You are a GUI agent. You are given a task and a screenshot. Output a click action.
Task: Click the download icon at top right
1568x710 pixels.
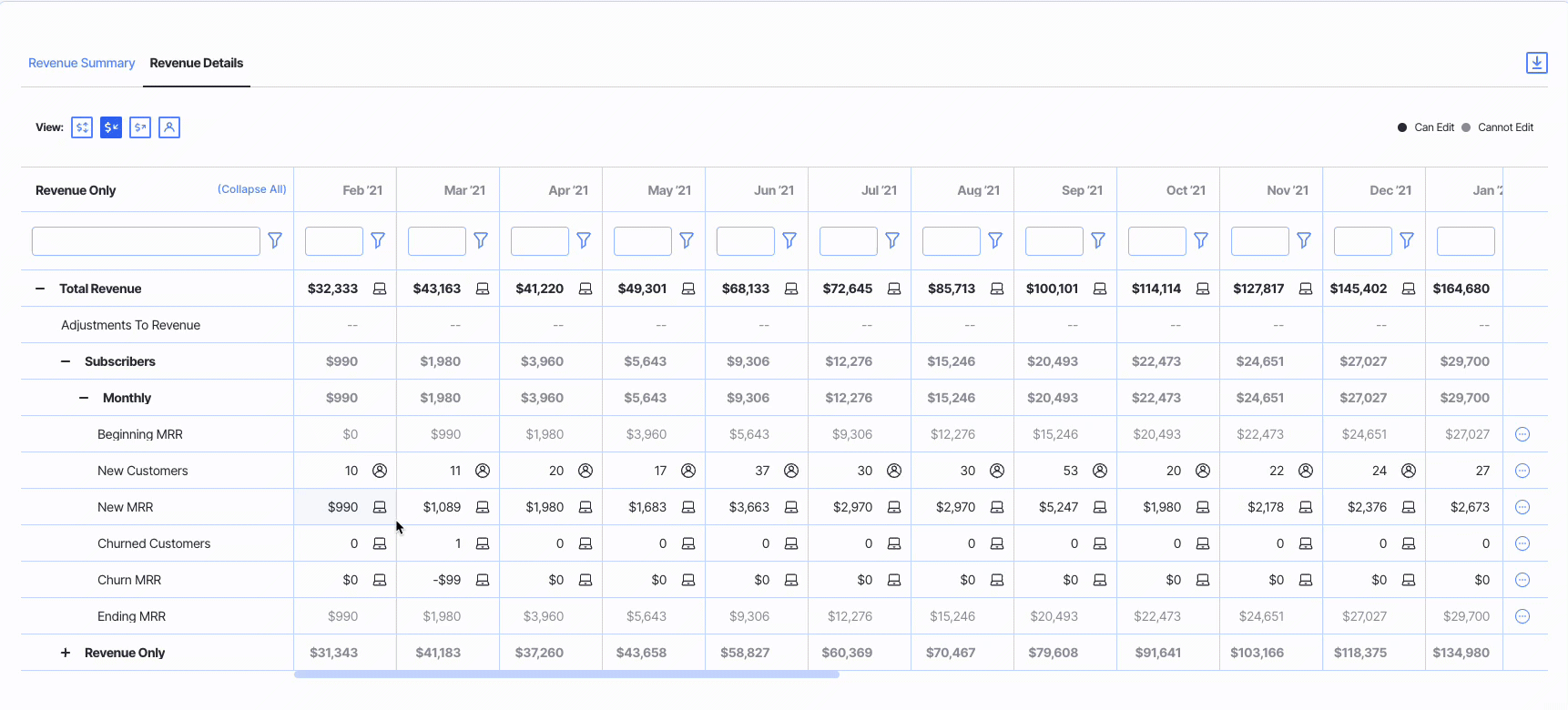coord(1536,63)
